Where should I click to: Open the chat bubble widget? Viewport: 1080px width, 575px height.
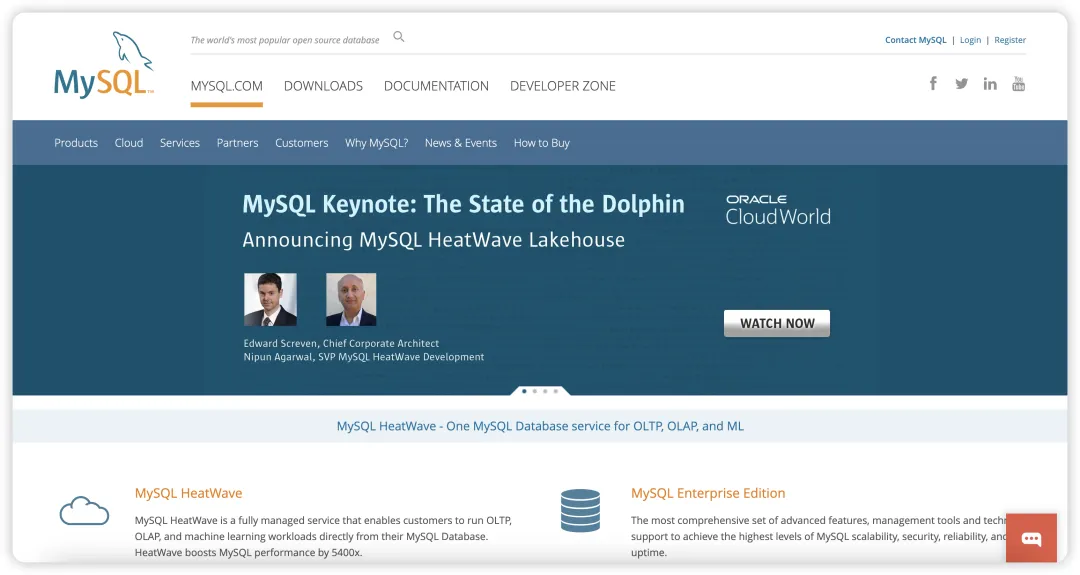tap(1031, 538)
